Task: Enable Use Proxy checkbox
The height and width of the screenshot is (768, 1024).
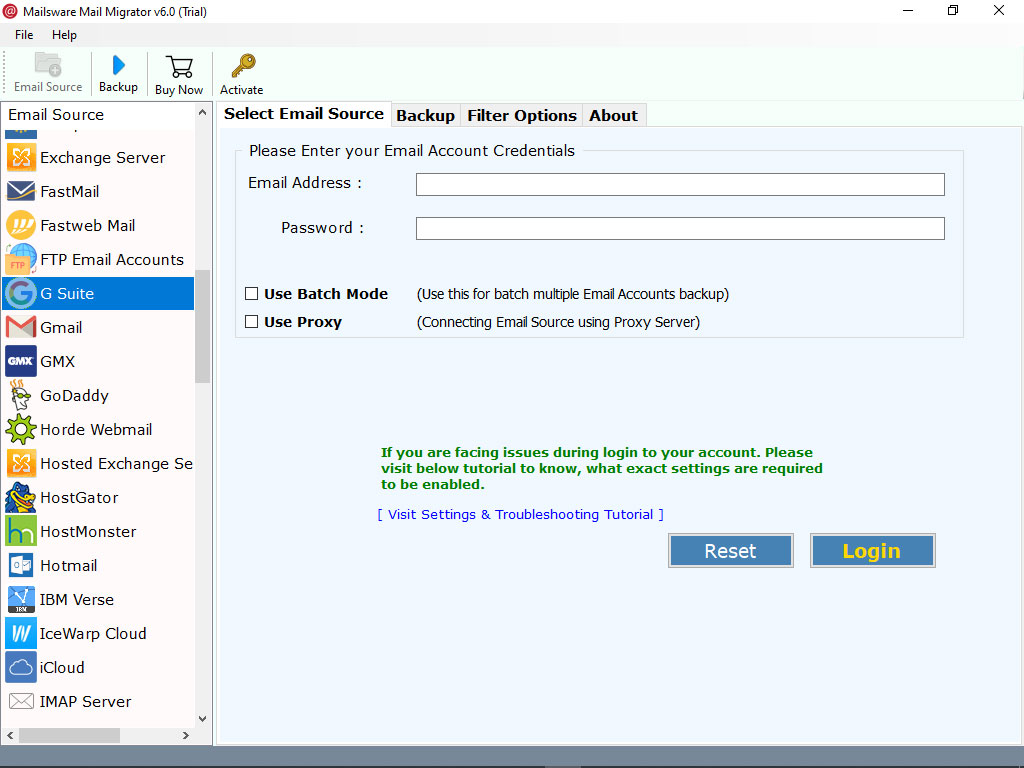Action: pos(251,321)
